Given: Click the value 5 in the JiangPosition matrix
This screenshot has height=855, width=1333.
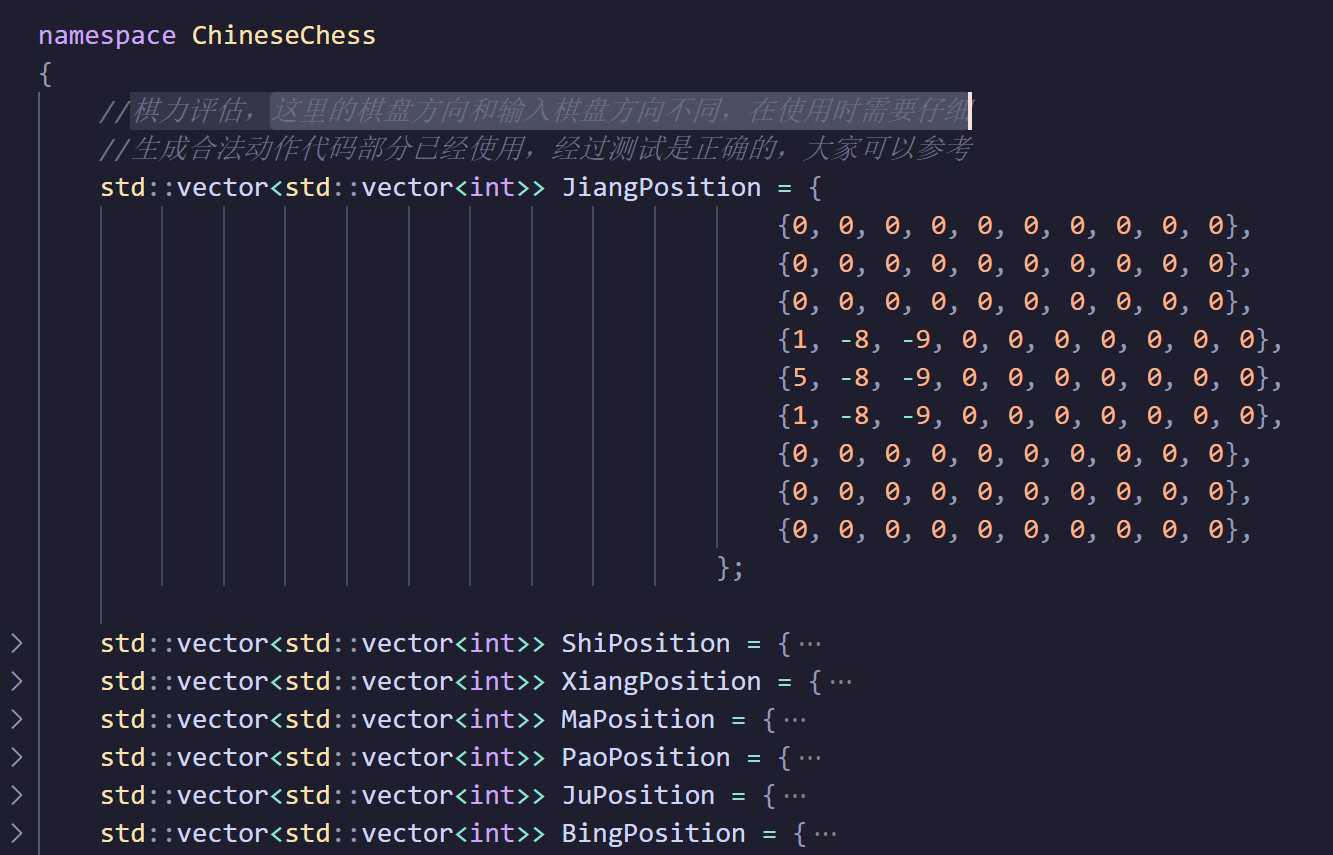Looking at the screenshot, I should (800, 378).
